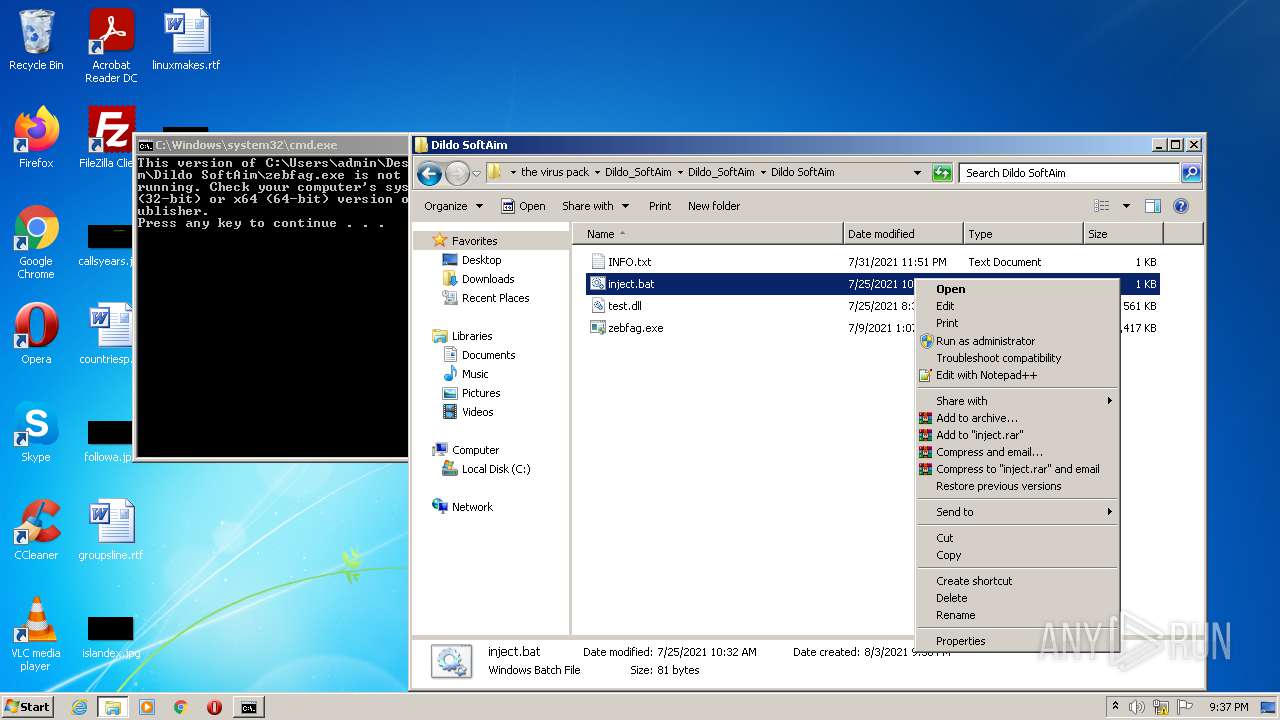Launch Google Chrome desktop shortcut
This screenshot has height=720, width=1280.
[x=36, y=242]
